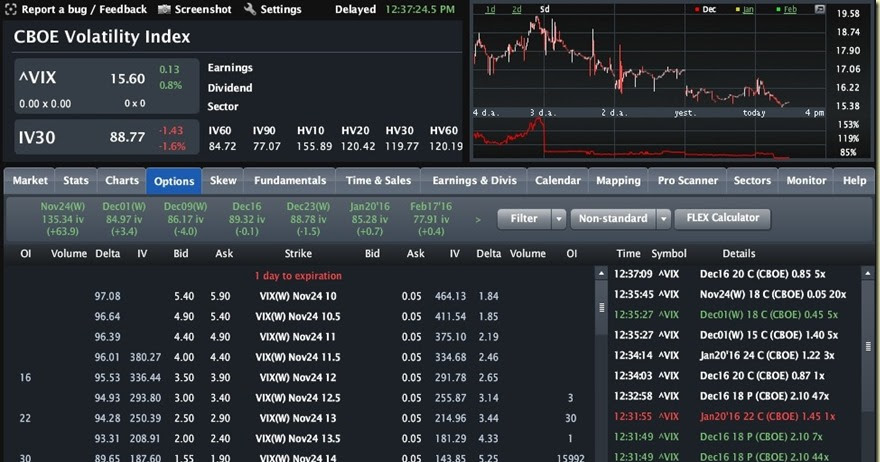The width and height of the screenshot is (880, 462).
Task: Select the VIX(W) Nov24 11.5 strike row
Action: click(298, 357)
